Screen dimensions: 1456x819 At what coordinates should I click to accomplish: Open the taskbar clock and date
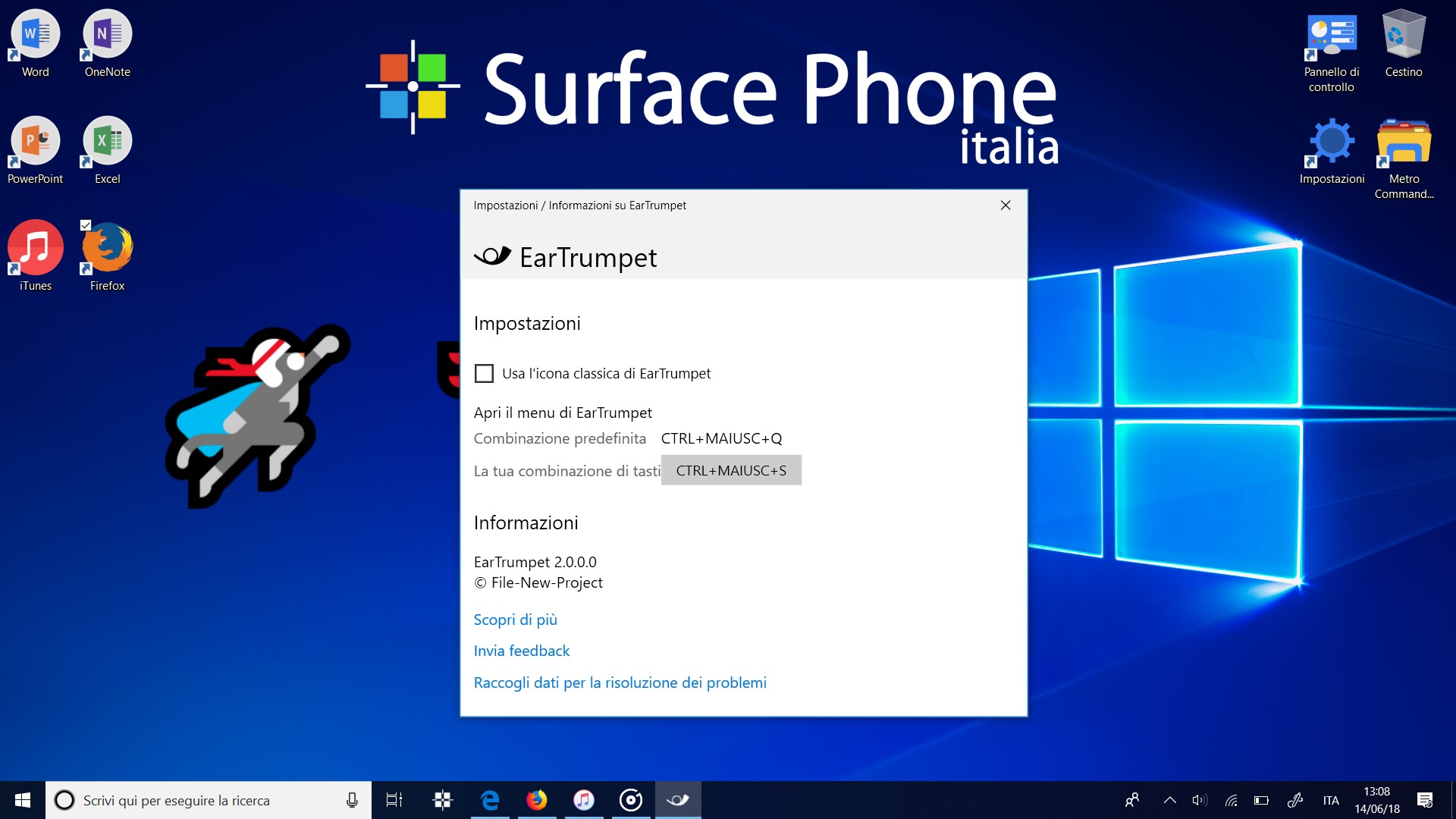click(1377, 800)
